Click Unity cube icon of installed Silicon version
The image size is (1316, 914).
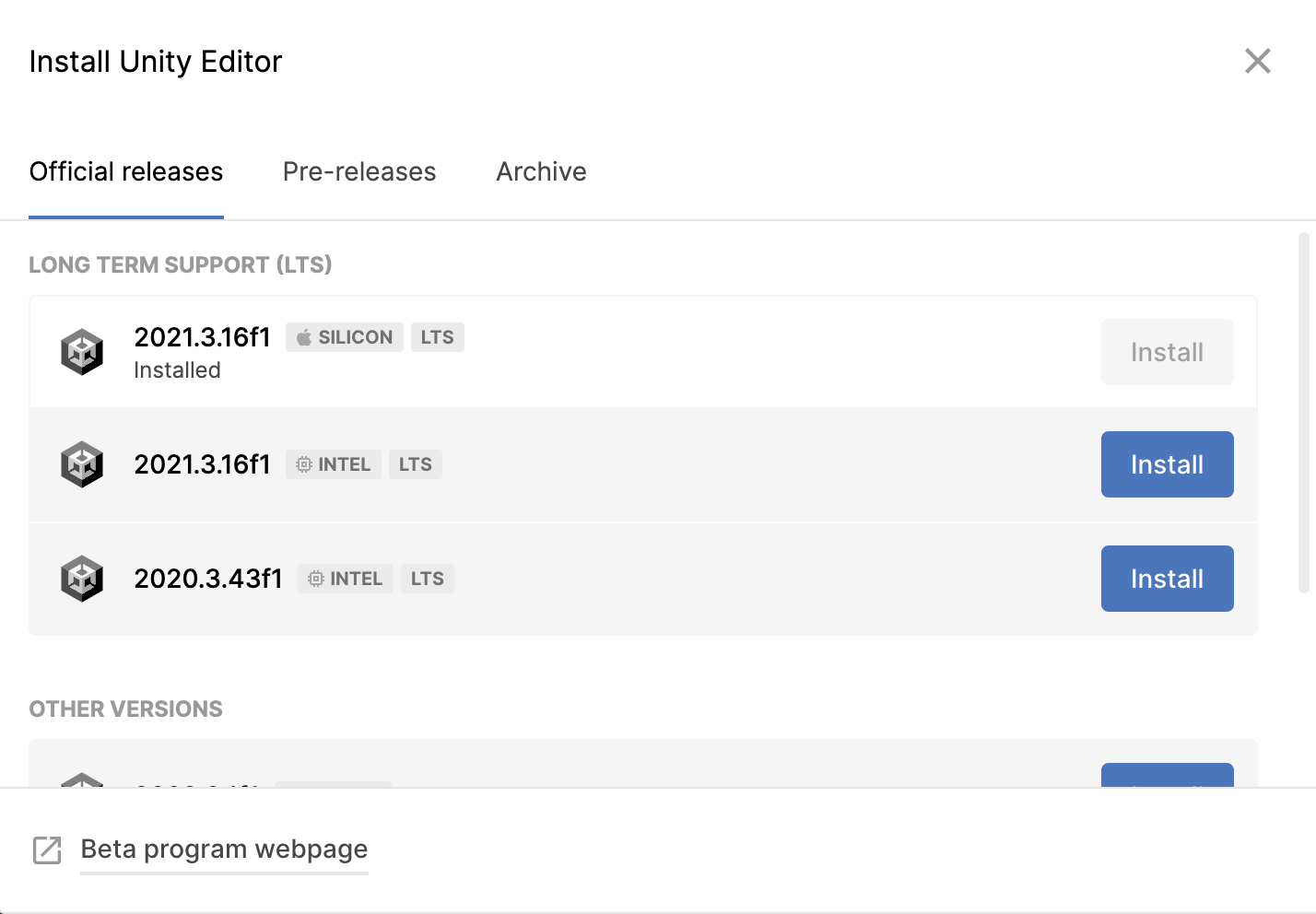(82, 352)
